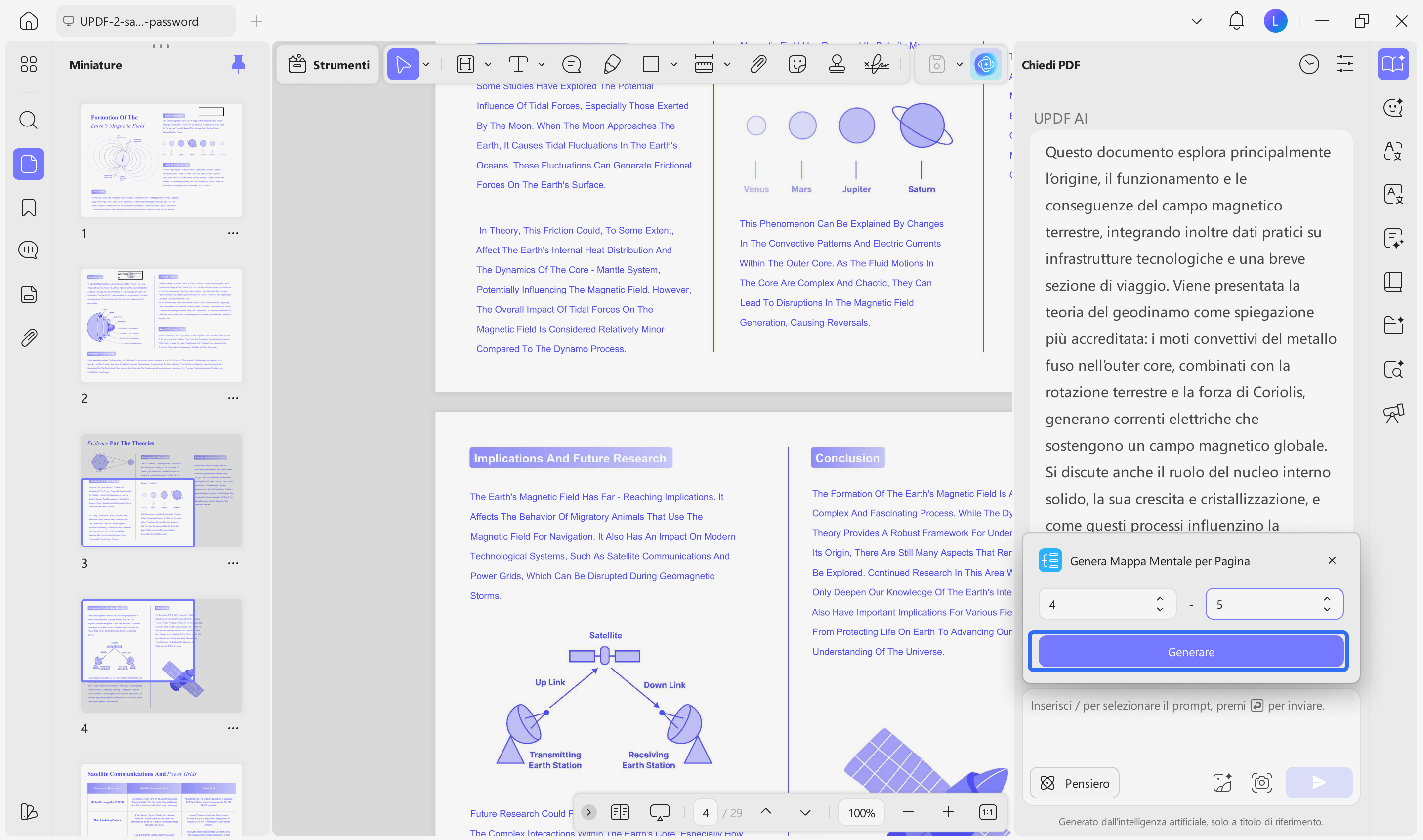Switch to two-page reading view icon
Viewport: 1423px width, 840px height.
coord(620,813)
